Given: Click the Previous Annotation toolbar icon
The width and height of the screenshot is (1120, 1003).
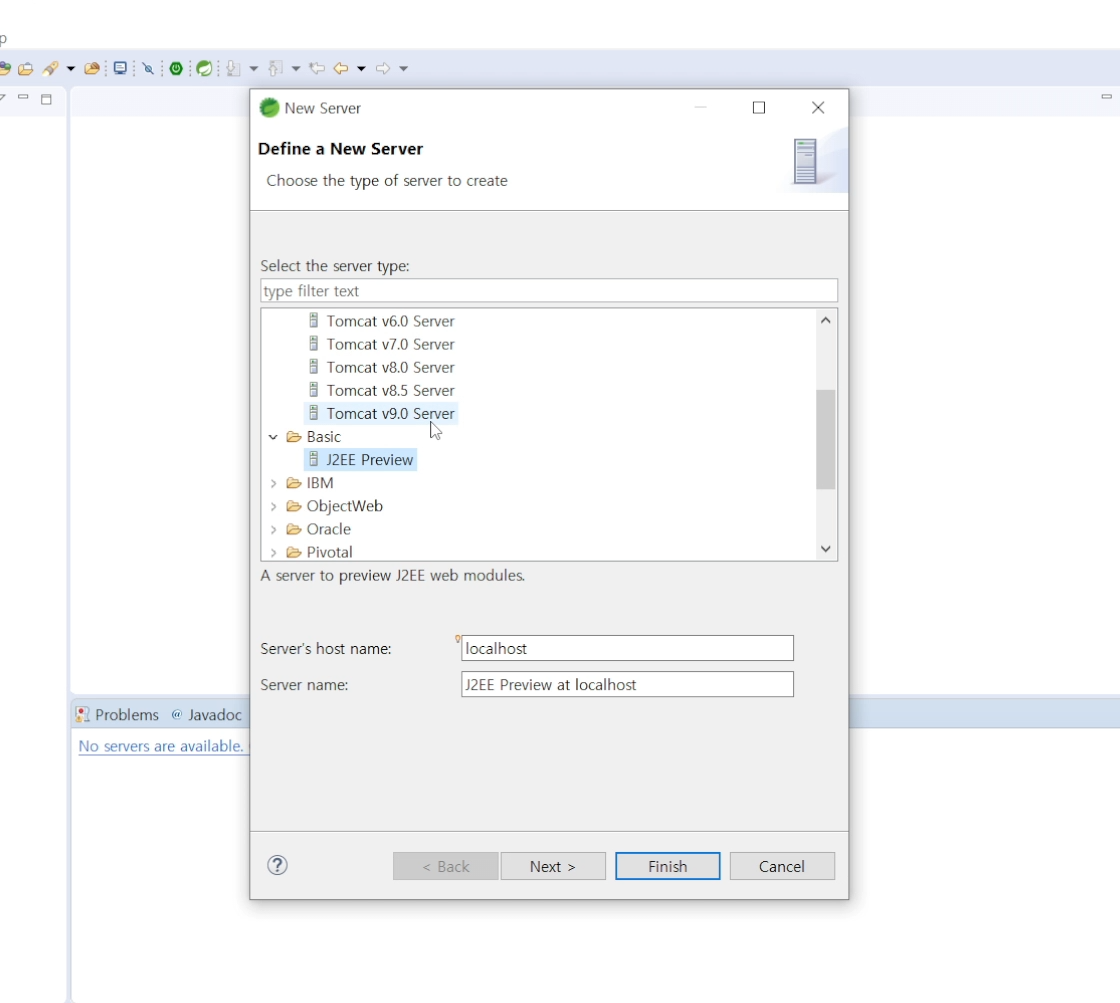Looking at the screenshot, I should pyautogui.click(x=275, y=69).
